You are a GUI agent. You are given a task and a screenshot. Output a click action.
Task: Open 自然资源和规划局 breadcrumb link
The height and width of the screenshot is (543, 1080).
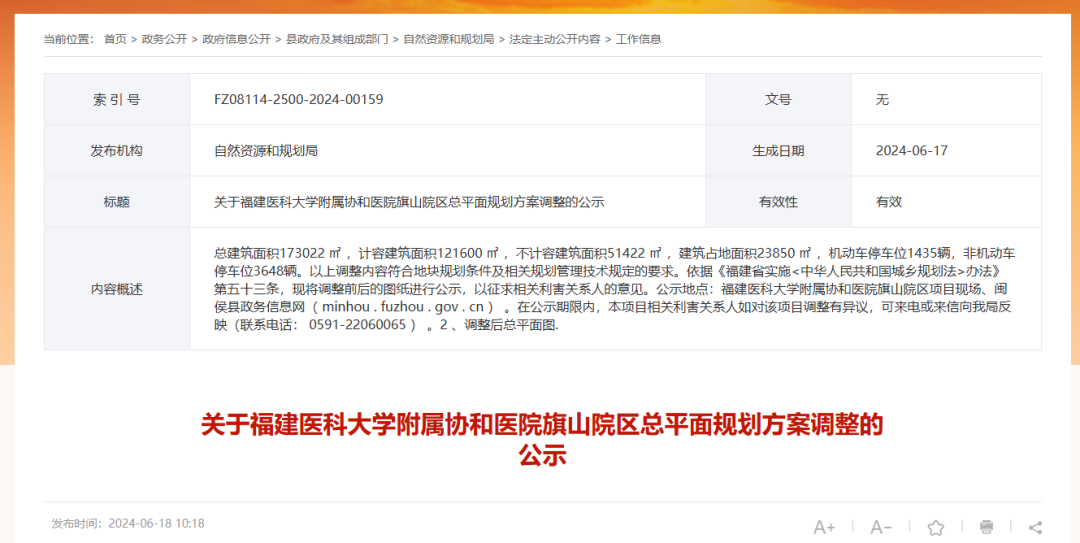[448, 39]
